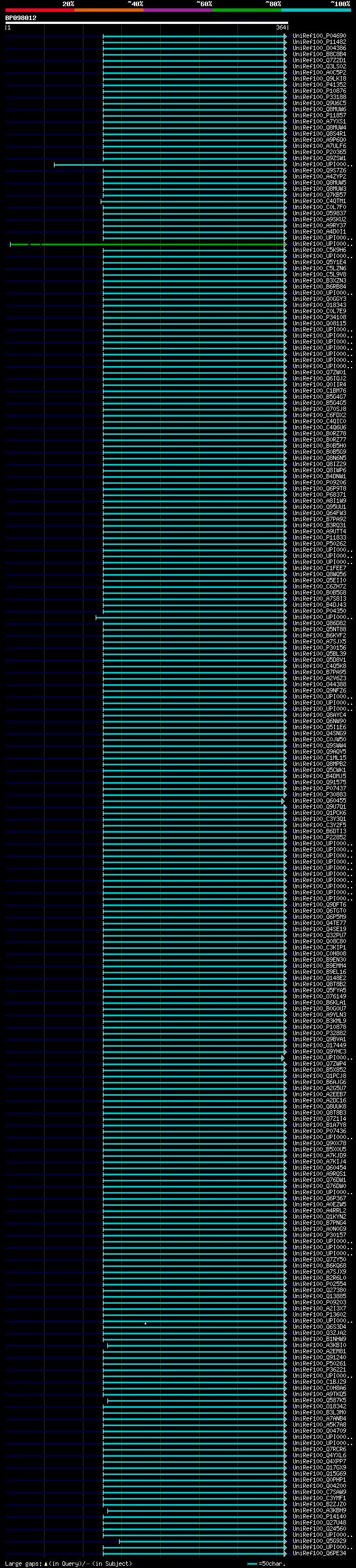Select hit label UniRef100_B0RZ78
The height and width of the screenshot is (1568, 356).
[319, 433]
